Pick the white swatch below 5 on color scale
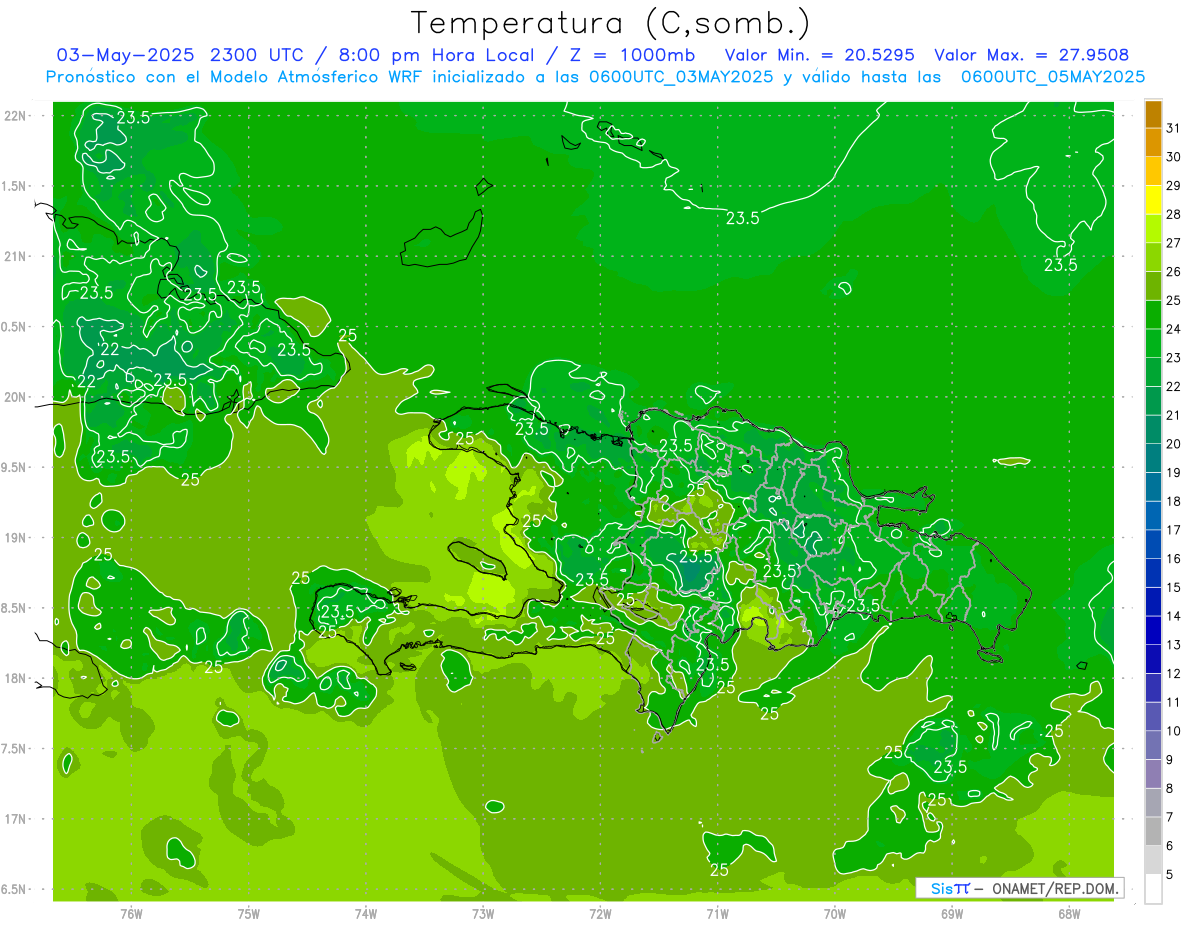This screenshot has width=1200, height=927. (x=1153, y=888)
